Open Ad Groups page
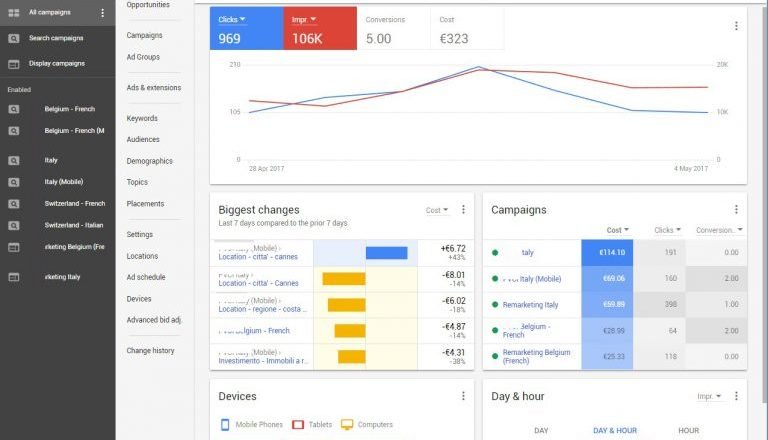 point(143,57)
